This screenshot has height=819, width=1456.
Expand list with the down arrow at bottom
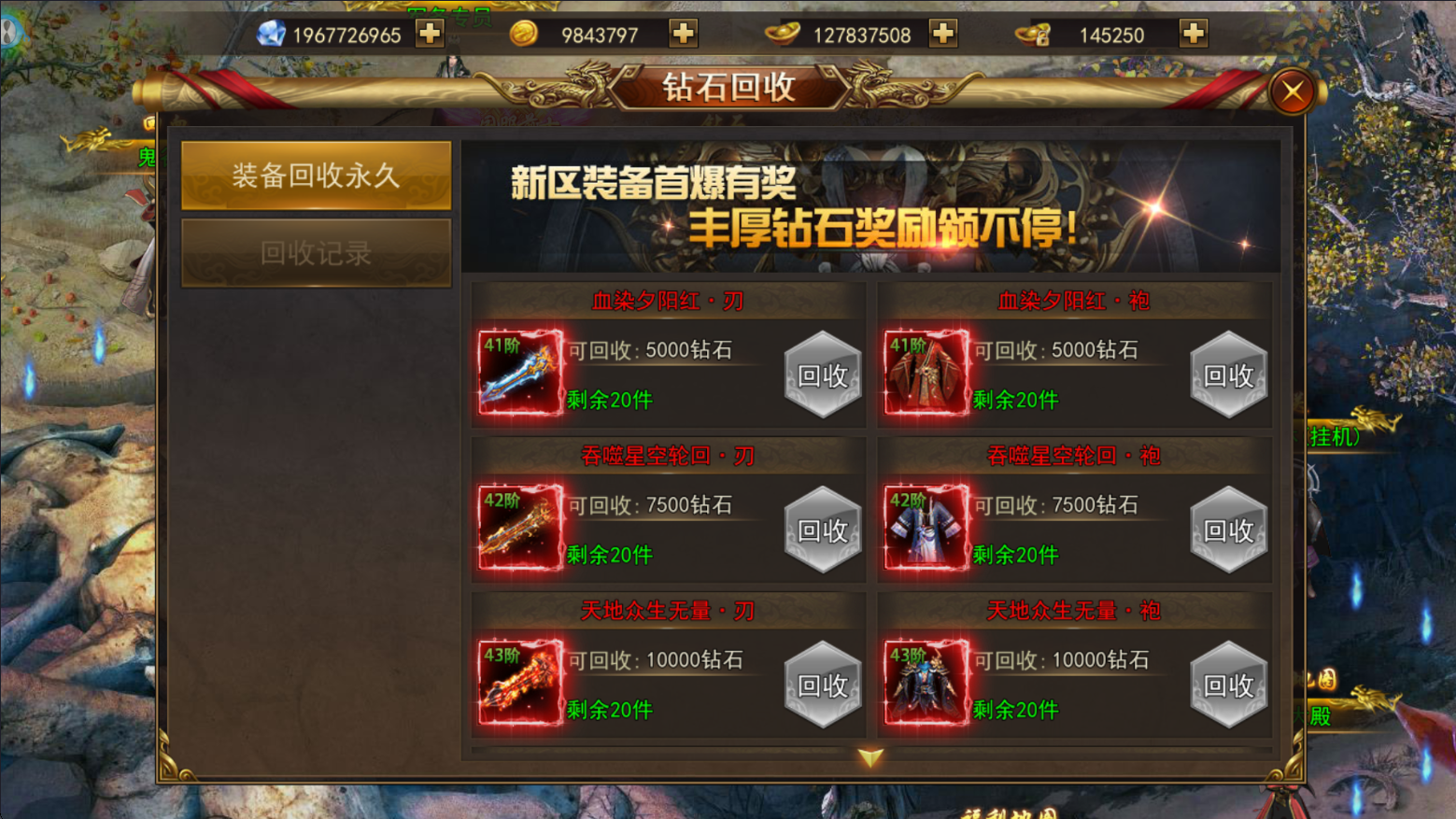click(870, 757)
